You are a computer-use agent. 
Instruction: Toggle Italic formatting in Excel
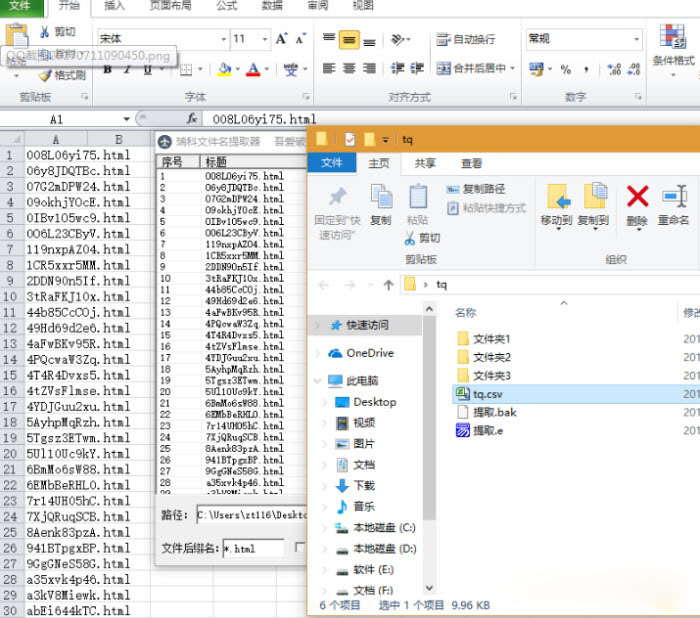128,69
